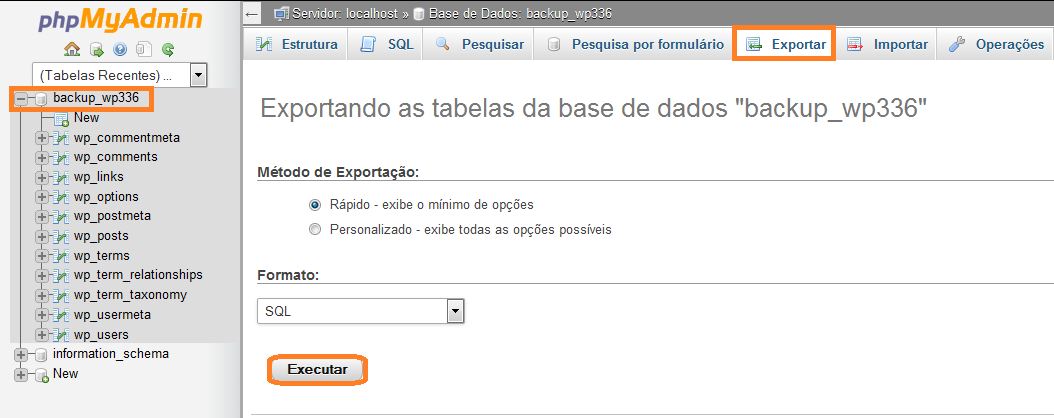Click the log out door icon
The width and height of the screenshot is (1054, 418).
tap(97, 49)
